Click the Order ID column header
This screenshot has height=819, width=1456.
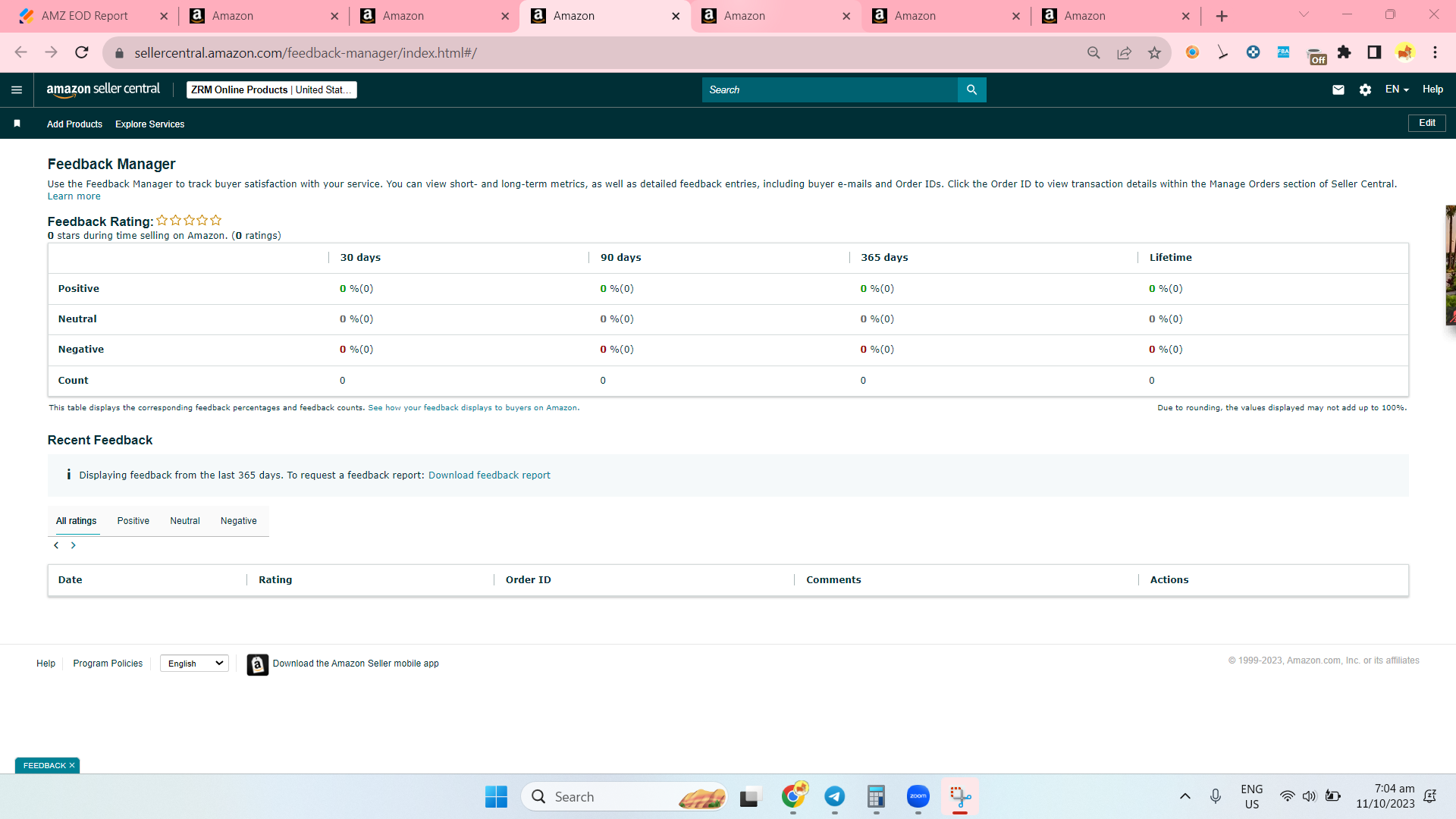(529, 580)
